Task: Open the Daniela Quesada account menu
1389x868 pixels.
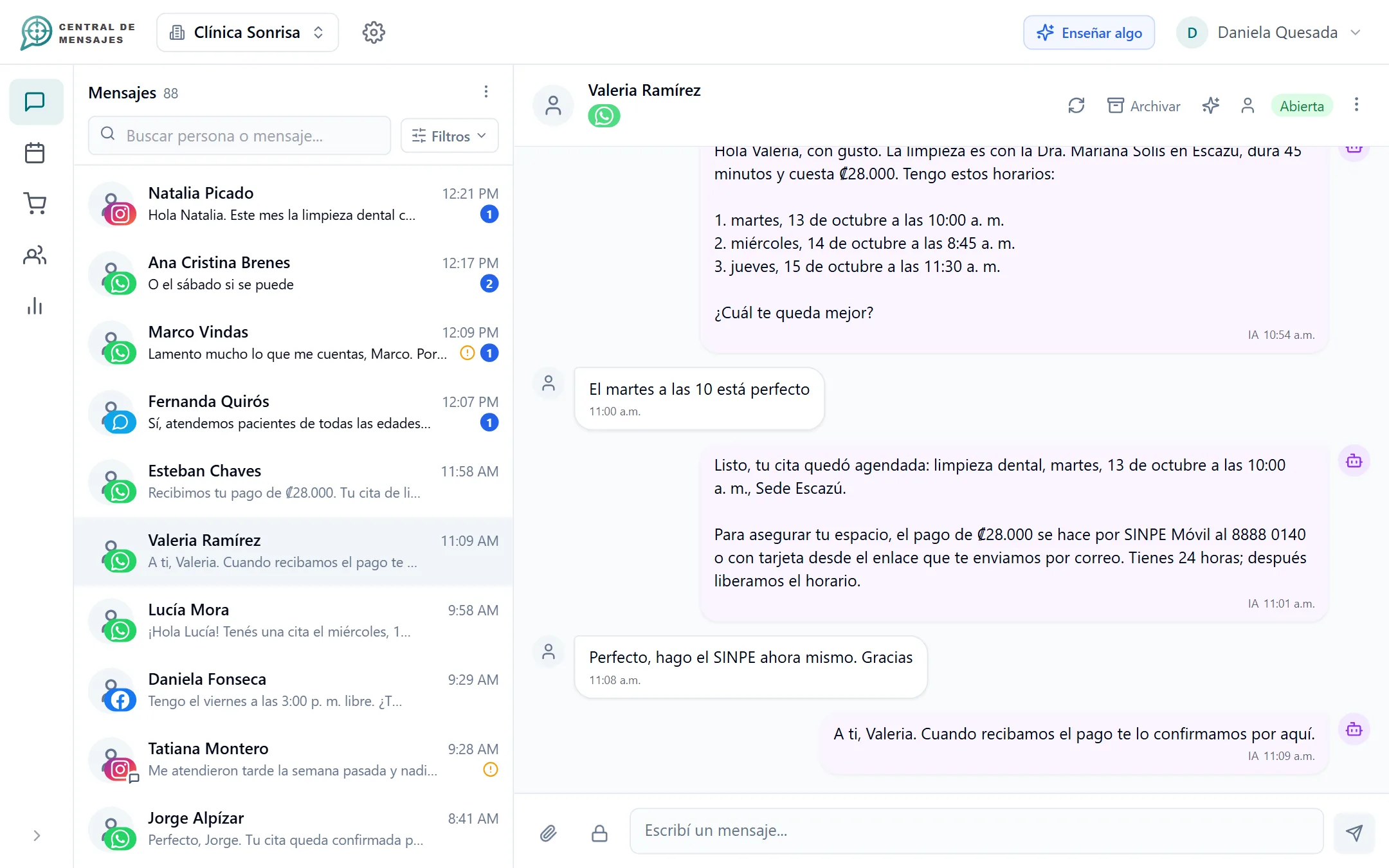Action: [x=1269, y=32]
